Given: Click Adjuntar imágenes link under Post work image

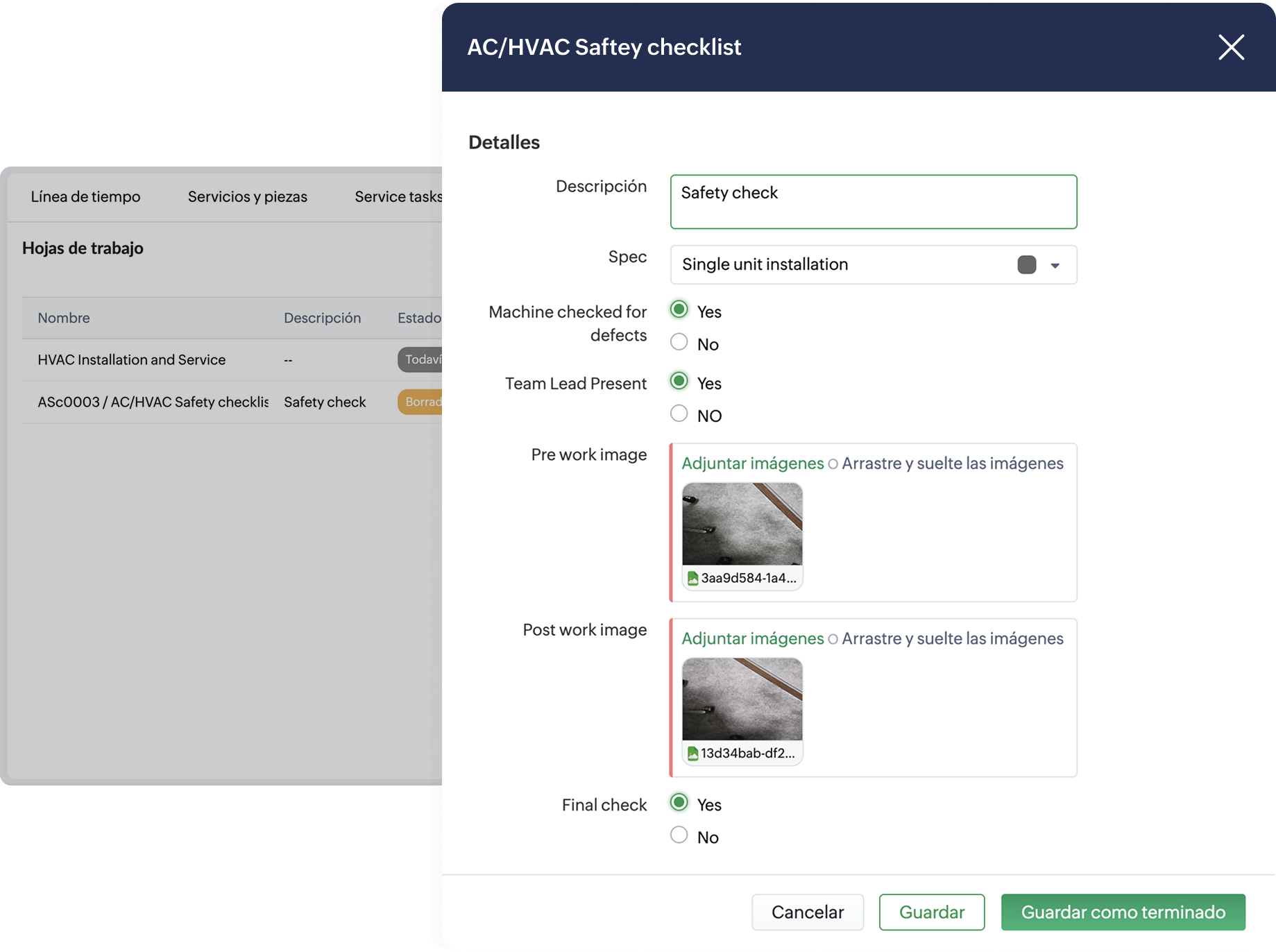Looking at the screenshot, I should [752, 638].
